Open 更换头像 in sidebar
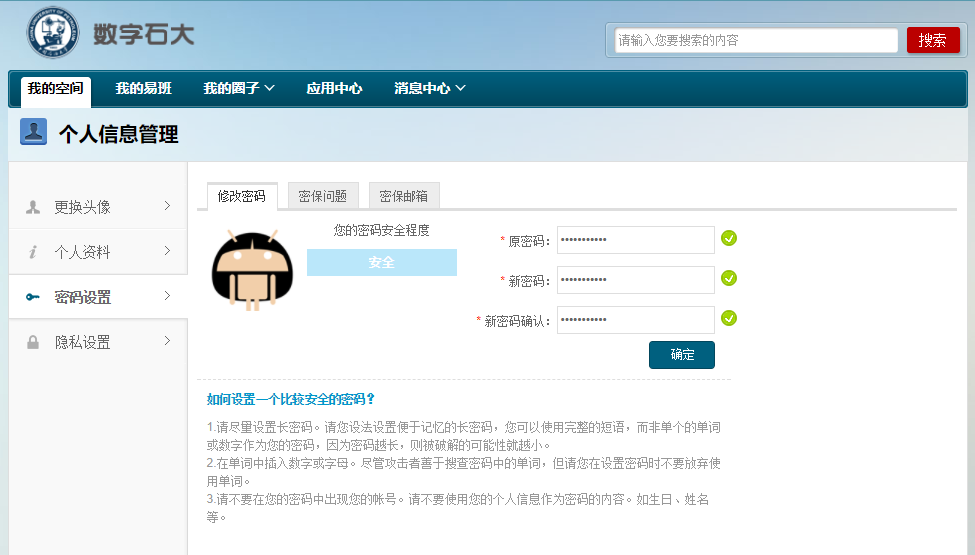This screenshot has width=975, height=555. pyautogui.click(x=98, y=206)
